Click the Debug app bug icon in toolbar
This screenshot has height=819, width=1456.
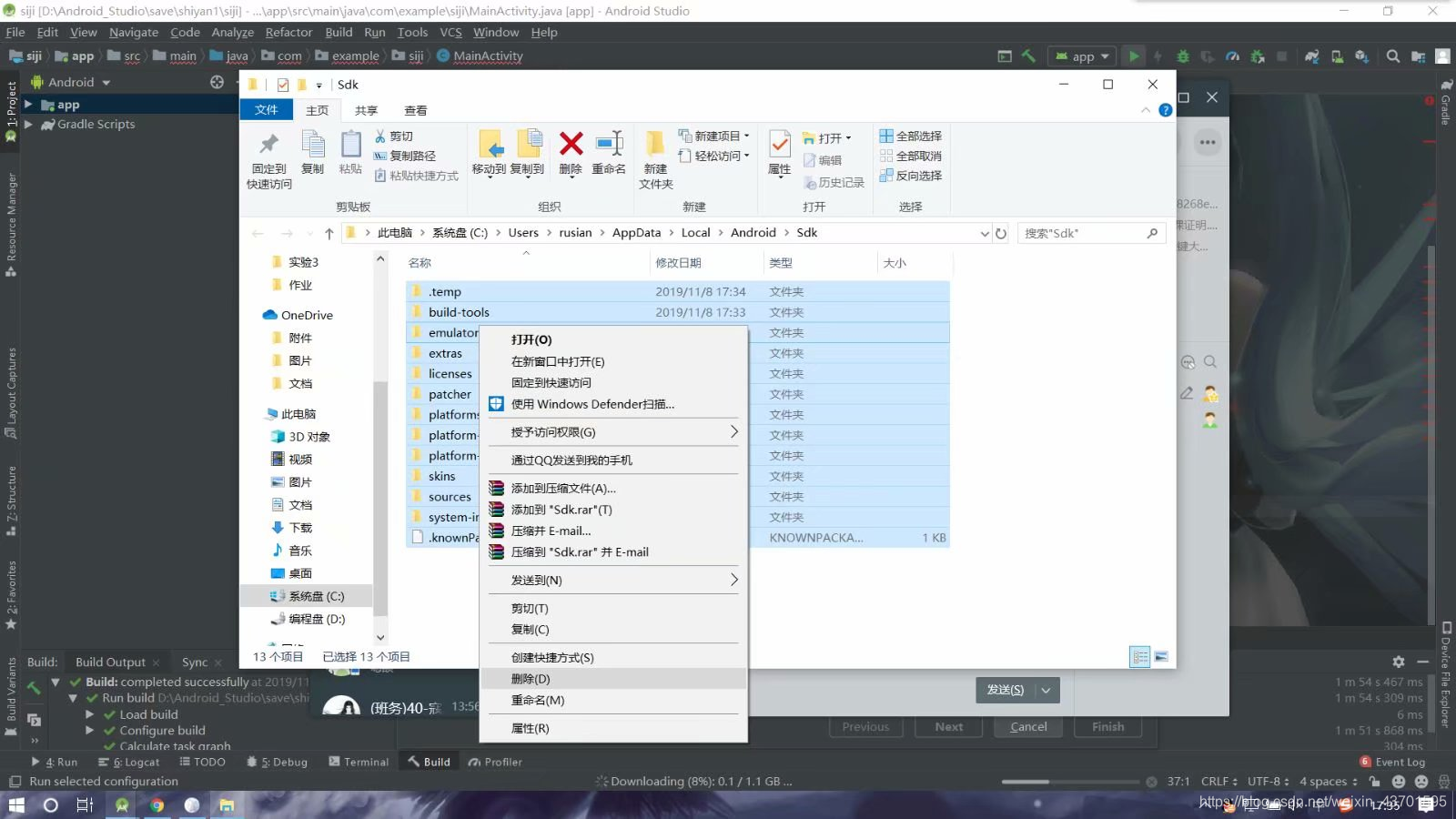tap(1183, 56)
